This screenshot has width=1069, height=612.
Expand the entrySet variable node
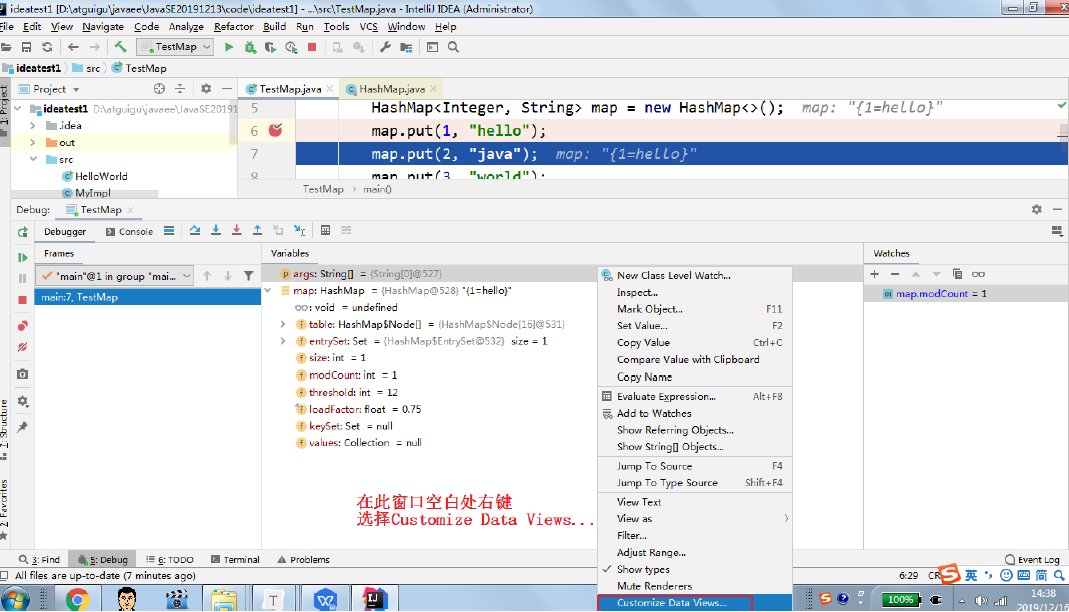[283, 341]
